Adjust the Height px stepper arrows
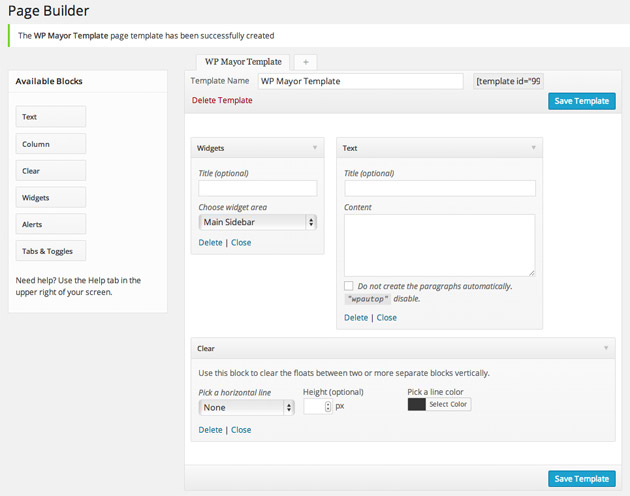Viewport: 630px width, 496px height. coord(328,407)
